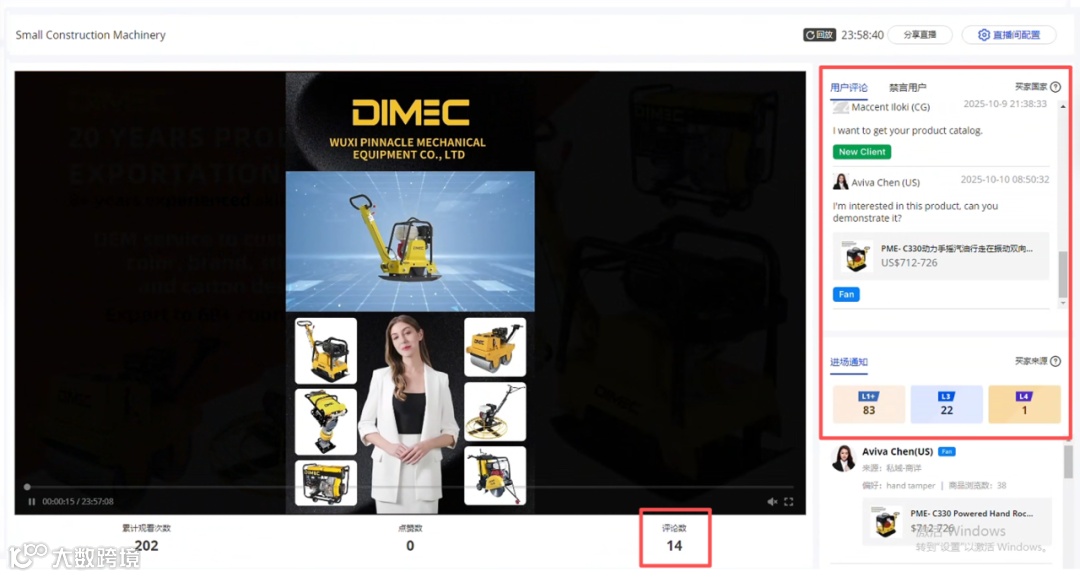Click the 回放 replay badge

click(x=819, y=34)
